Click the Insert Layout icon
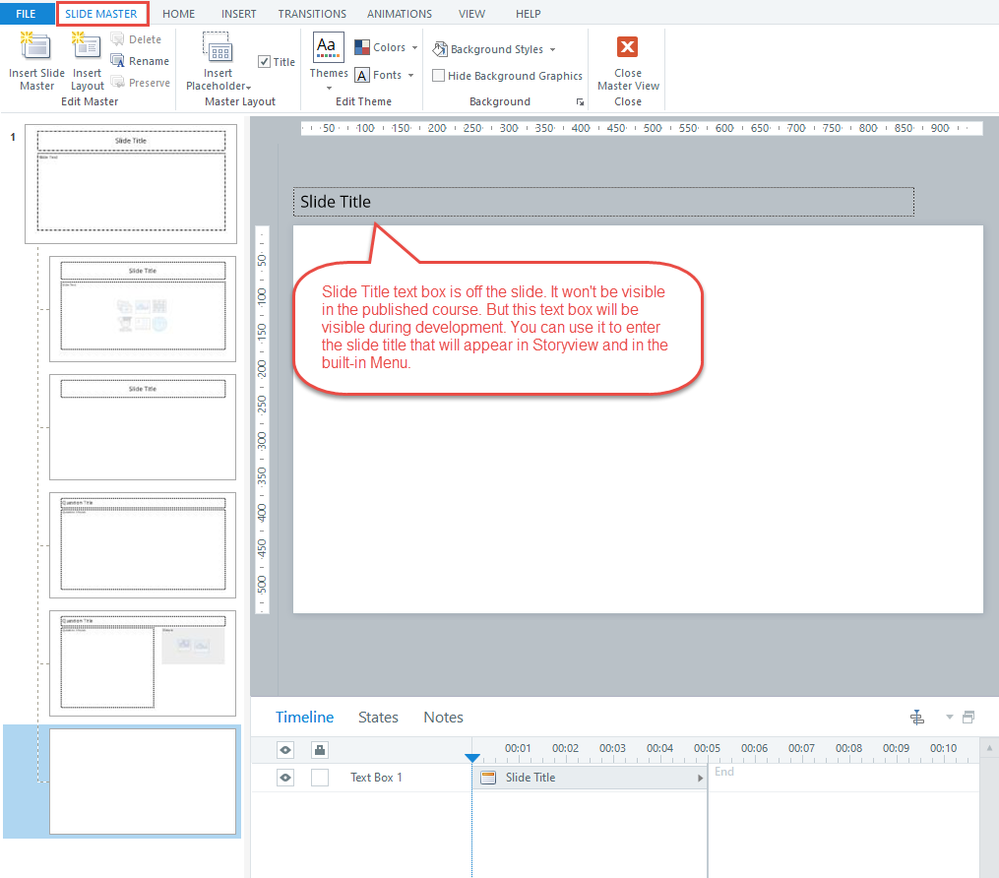The image size is (999, 878). pos(86,47)
